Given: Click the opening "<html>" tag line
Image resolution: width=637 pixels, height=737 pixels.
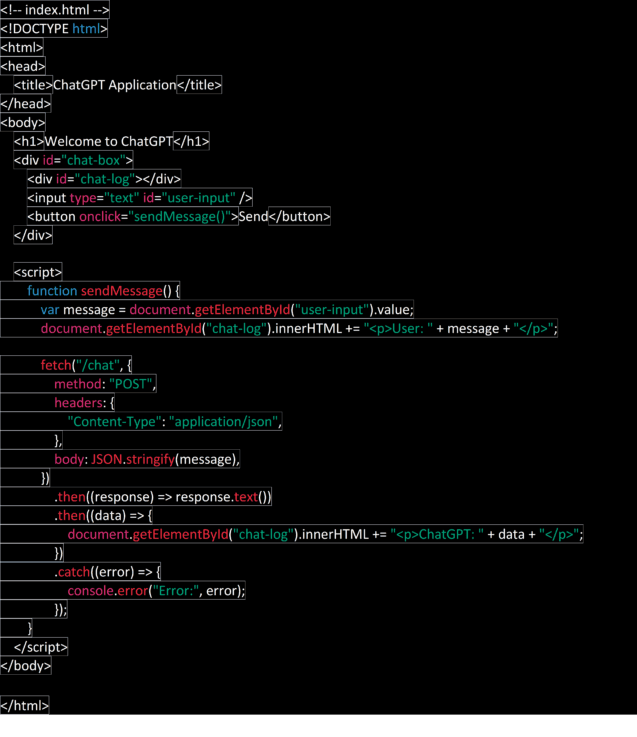Looking at the screenshot, I should (22, 47).
